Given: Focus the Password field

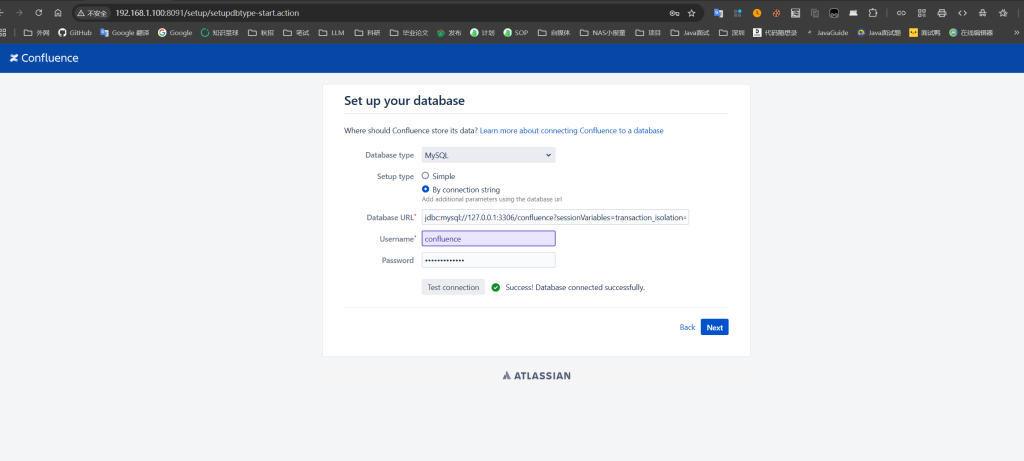Looking at the screenshot, I should pyautogui.click(x=488, y=260).
